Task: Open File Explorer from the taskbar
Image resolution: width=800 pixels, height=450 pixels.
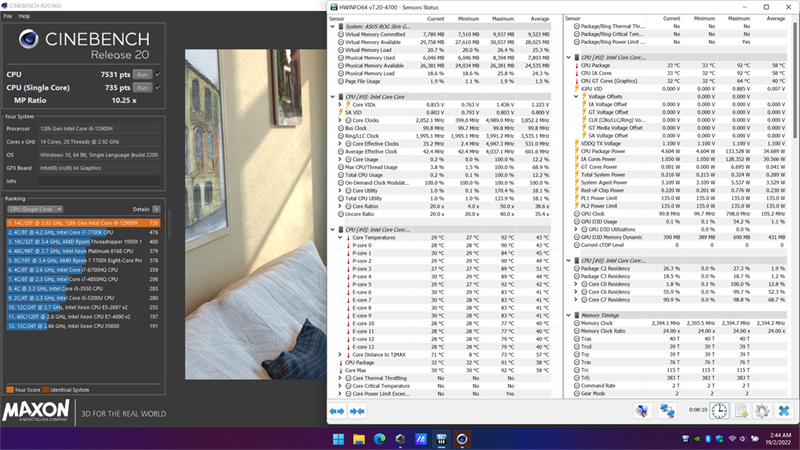Action: pyautogui.click(x=359, y=439)
